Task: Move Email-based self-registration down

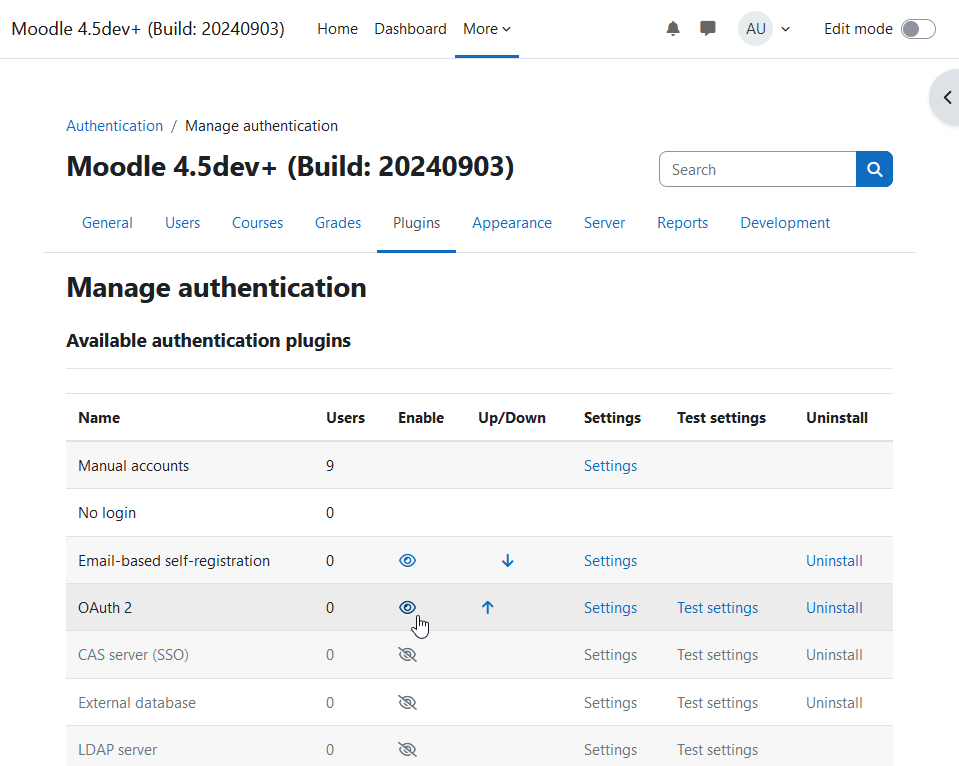Action: [508, 560]
